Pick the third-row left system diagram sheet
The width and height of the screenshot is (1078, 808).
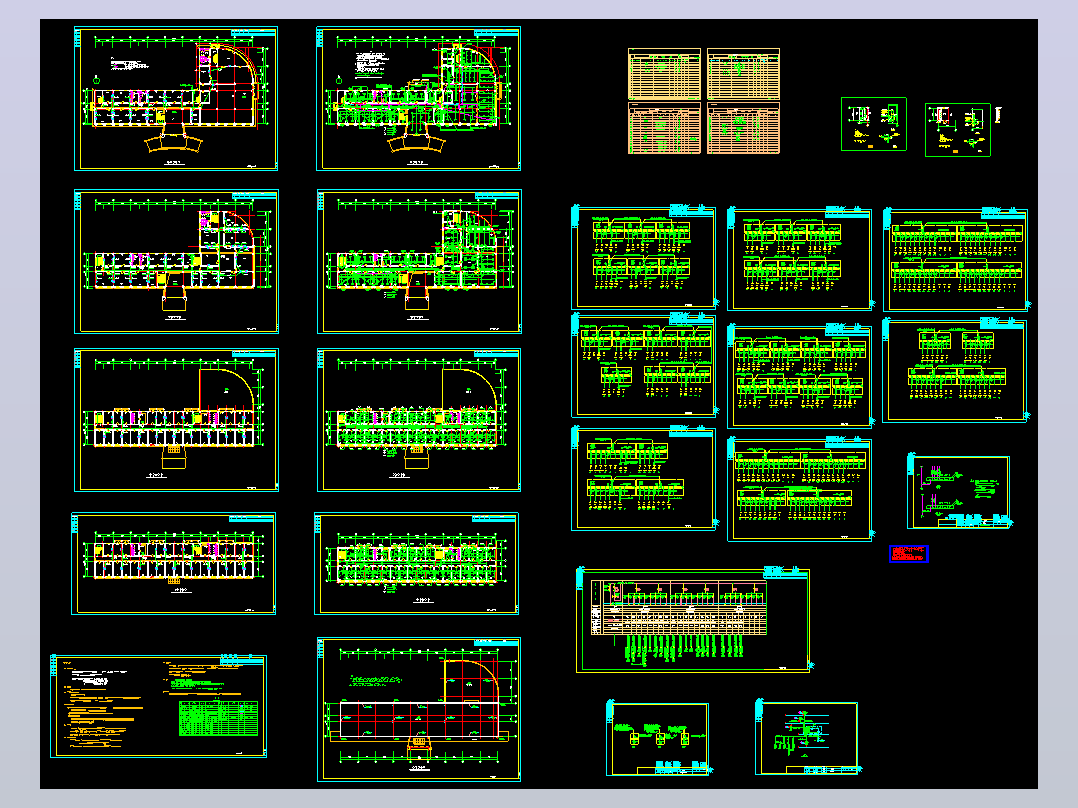coord(644,479)
